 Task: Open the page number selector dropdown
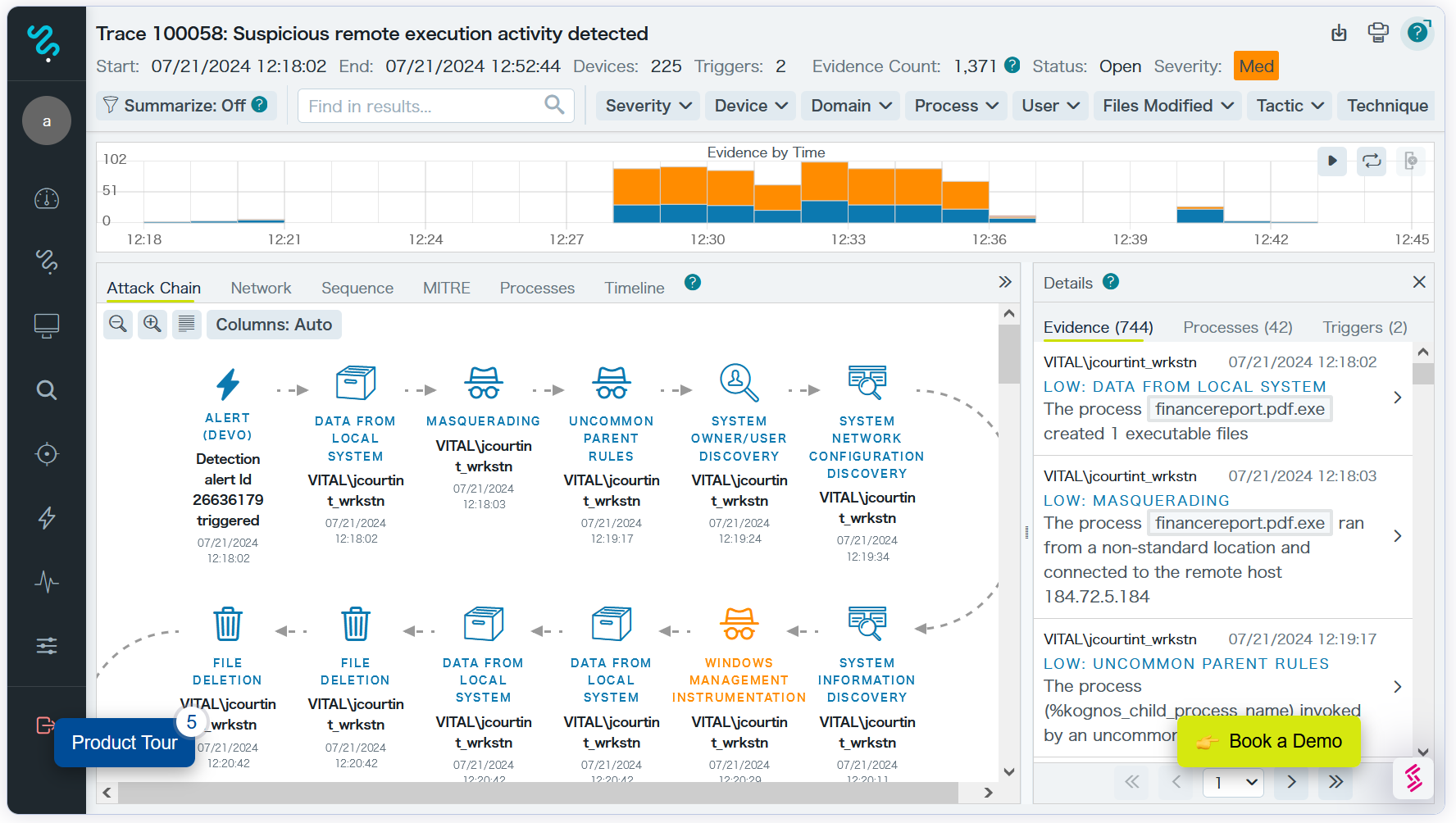pos(1233,782)
